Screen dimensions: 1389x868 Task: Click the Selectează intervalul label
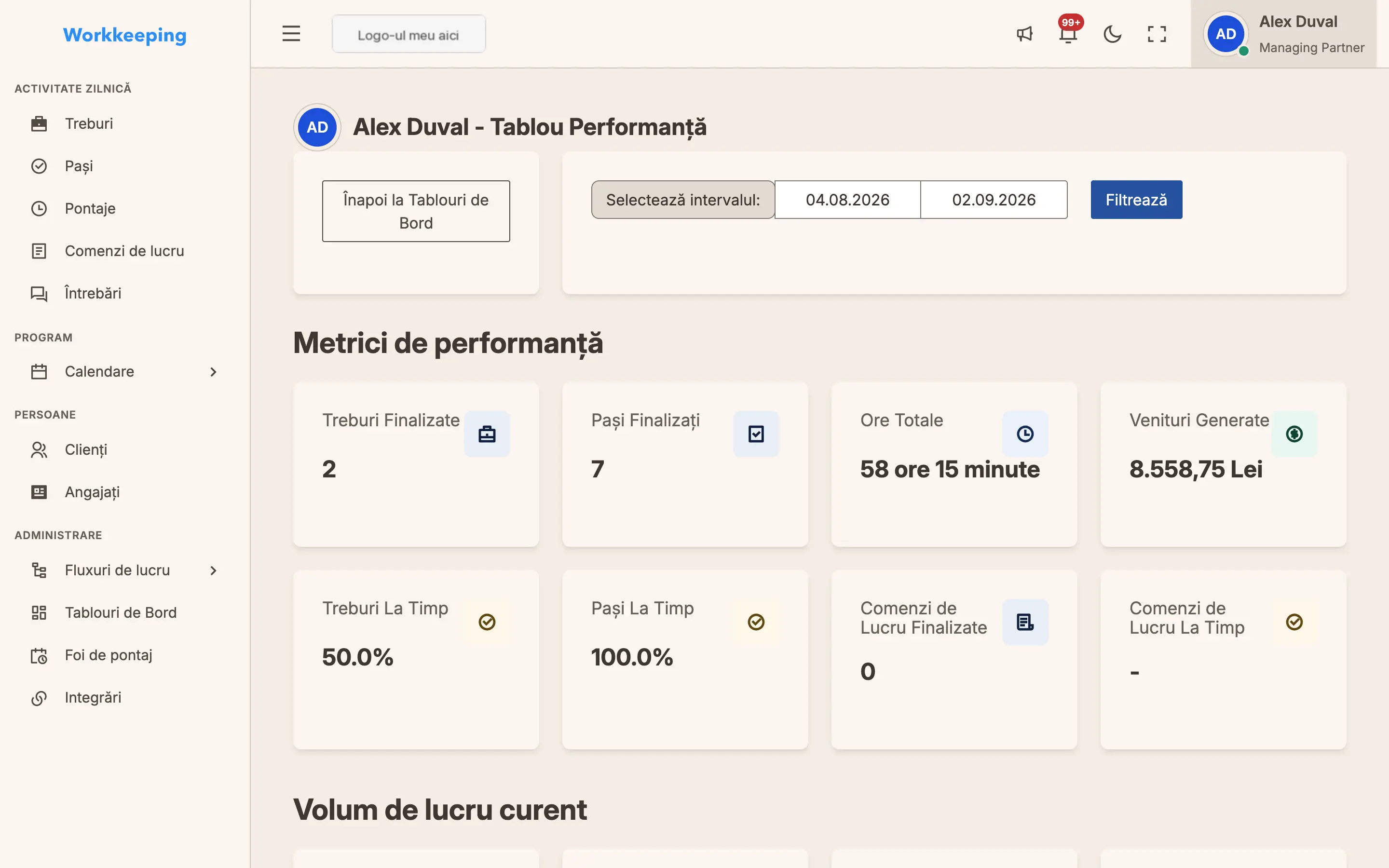click(x=683, y=200)
